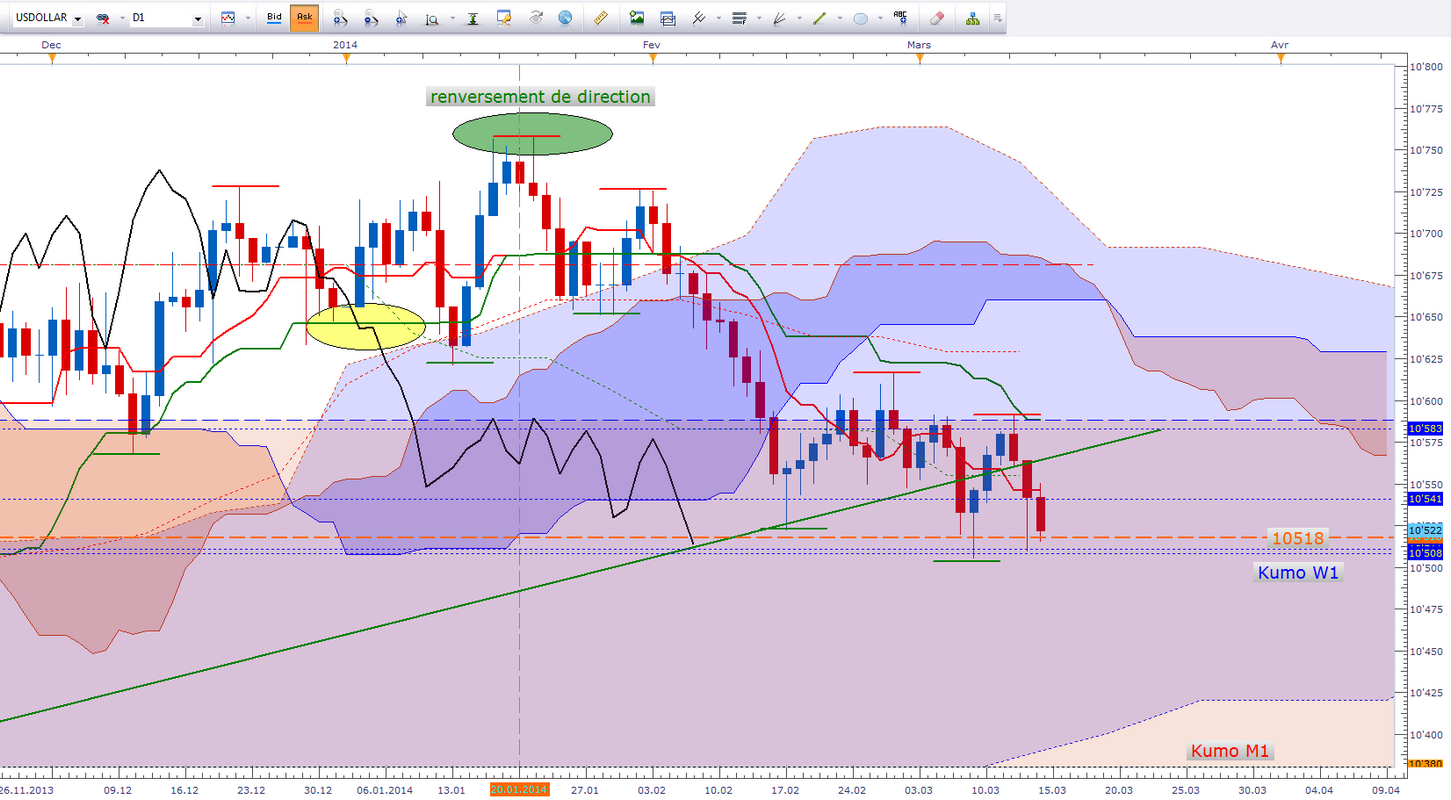Click the 10'583 price tag on the scale

1426,428
